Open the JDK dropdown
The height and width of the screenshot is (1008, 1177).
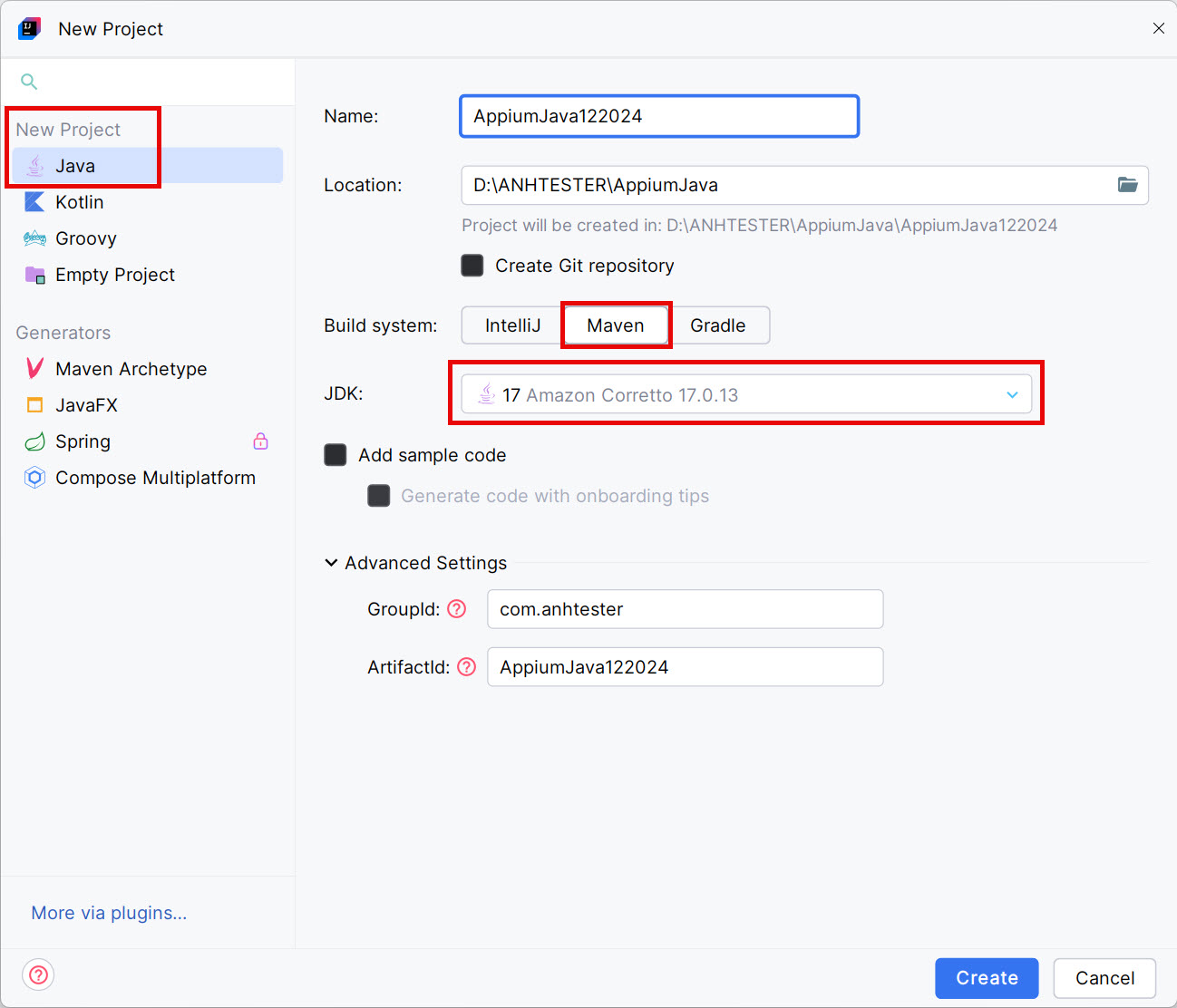746,394
